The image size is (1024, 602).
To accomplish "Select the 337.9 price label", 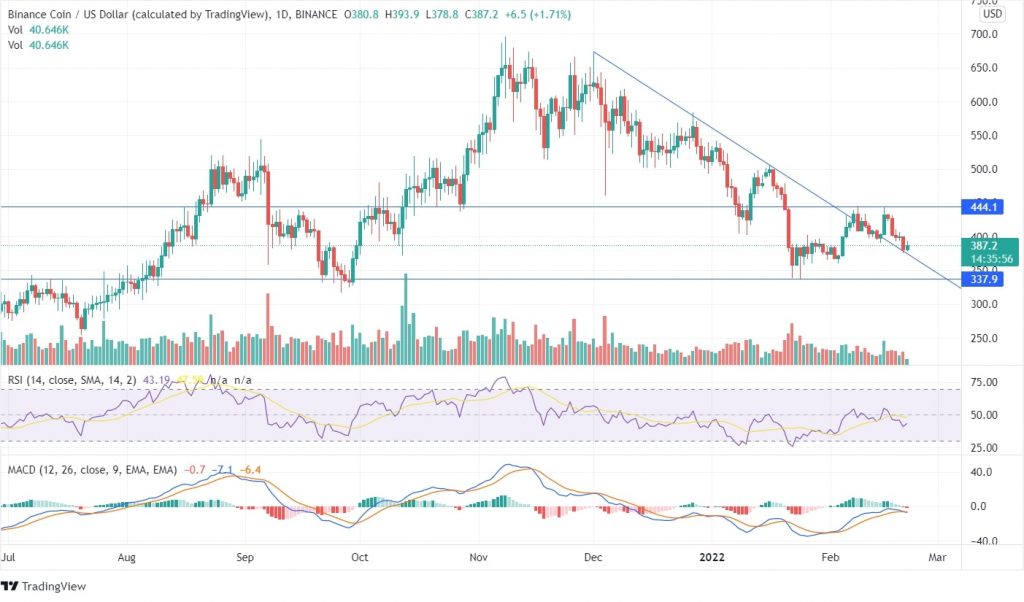I will [983, 279].
